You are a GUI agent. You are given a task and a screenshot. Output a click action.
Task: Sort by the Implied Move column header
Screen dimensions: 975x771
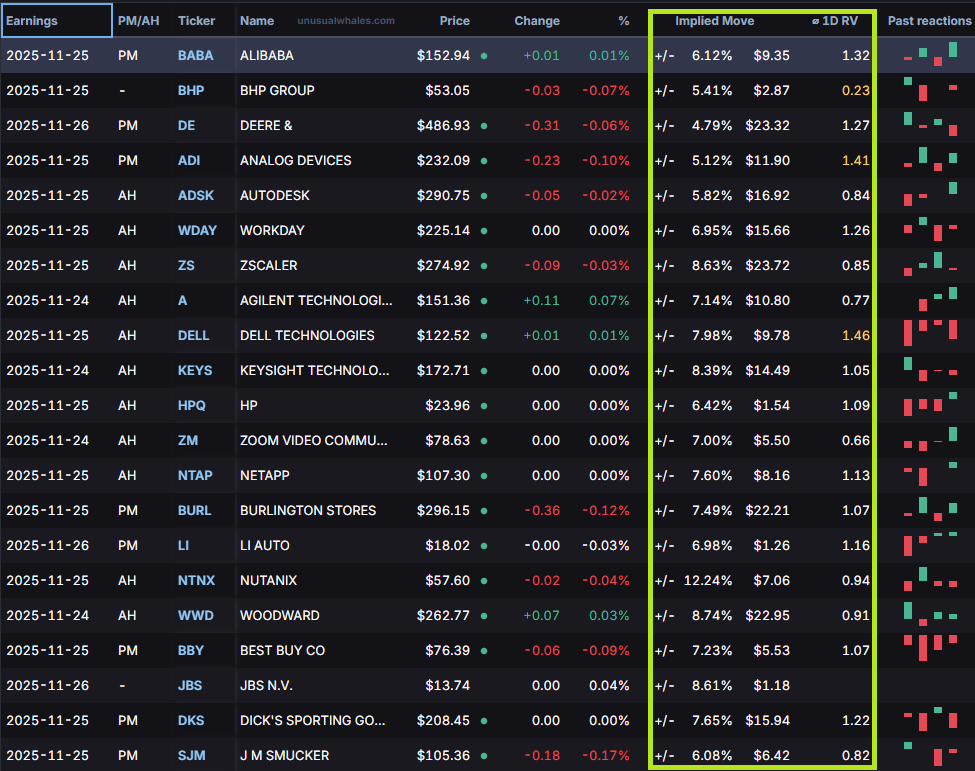tap(714, 21)
